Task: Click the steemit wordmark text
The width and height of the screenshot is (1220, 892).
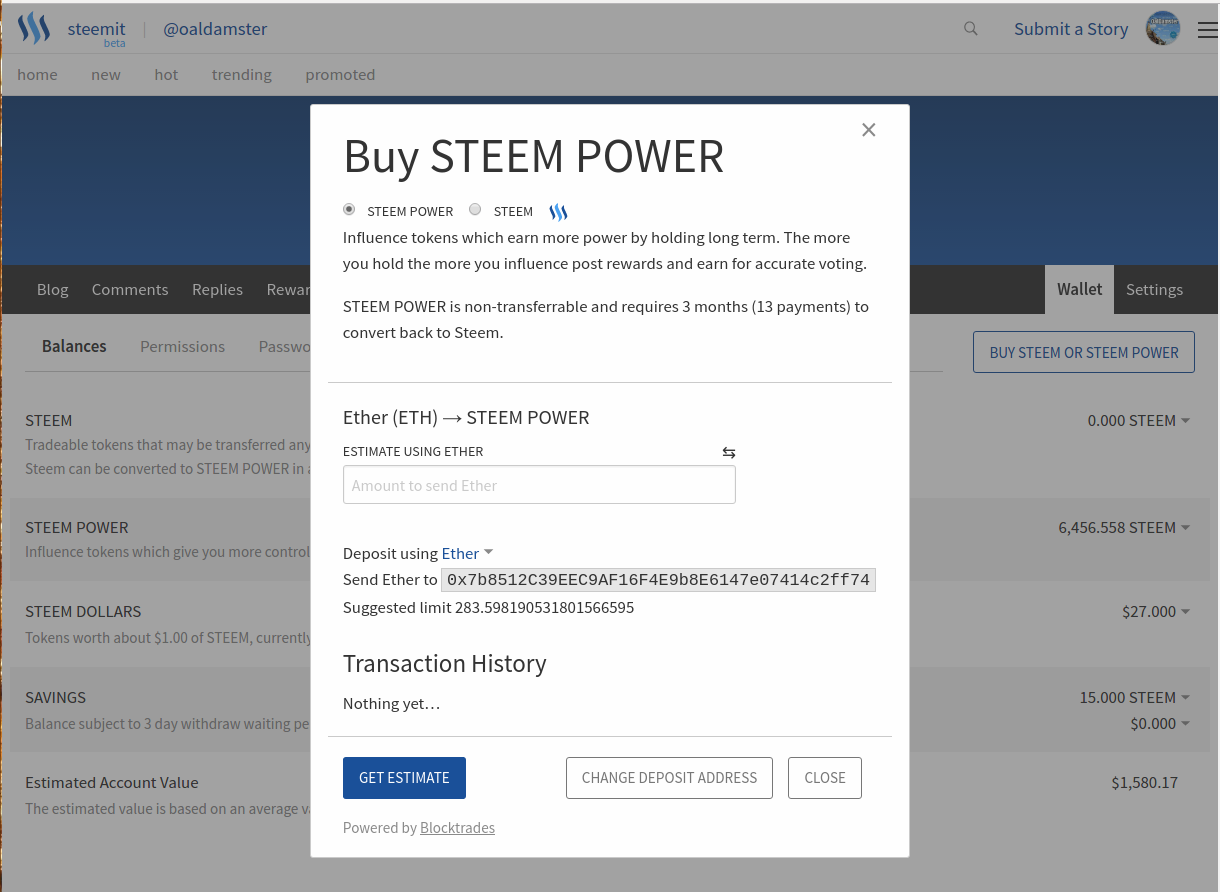Action: tap(96, 29)
